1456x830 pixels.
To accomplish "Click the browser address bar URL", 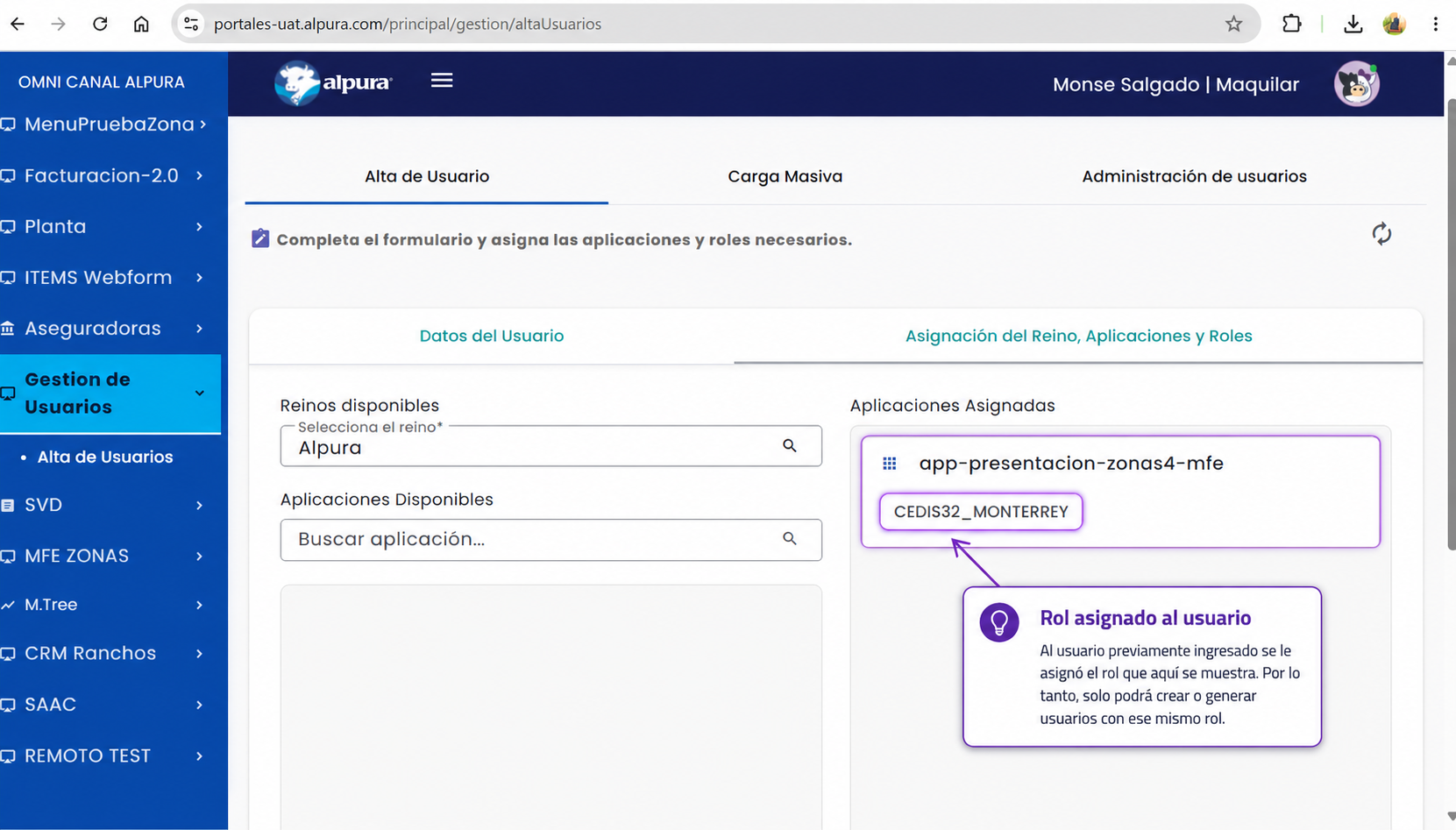I will pos(408,24).
